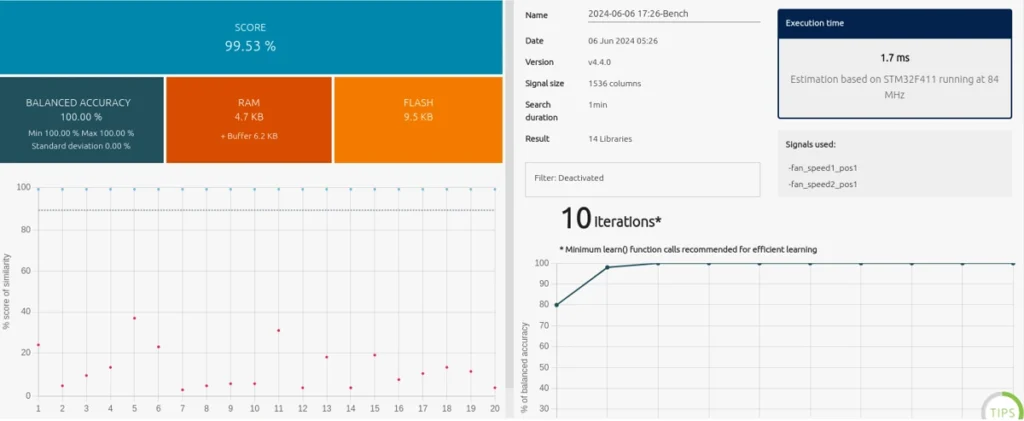
Task: Click the date value '06 Jun 2024 05:26'
Action: pyautogui.click(x=622, y=41)
